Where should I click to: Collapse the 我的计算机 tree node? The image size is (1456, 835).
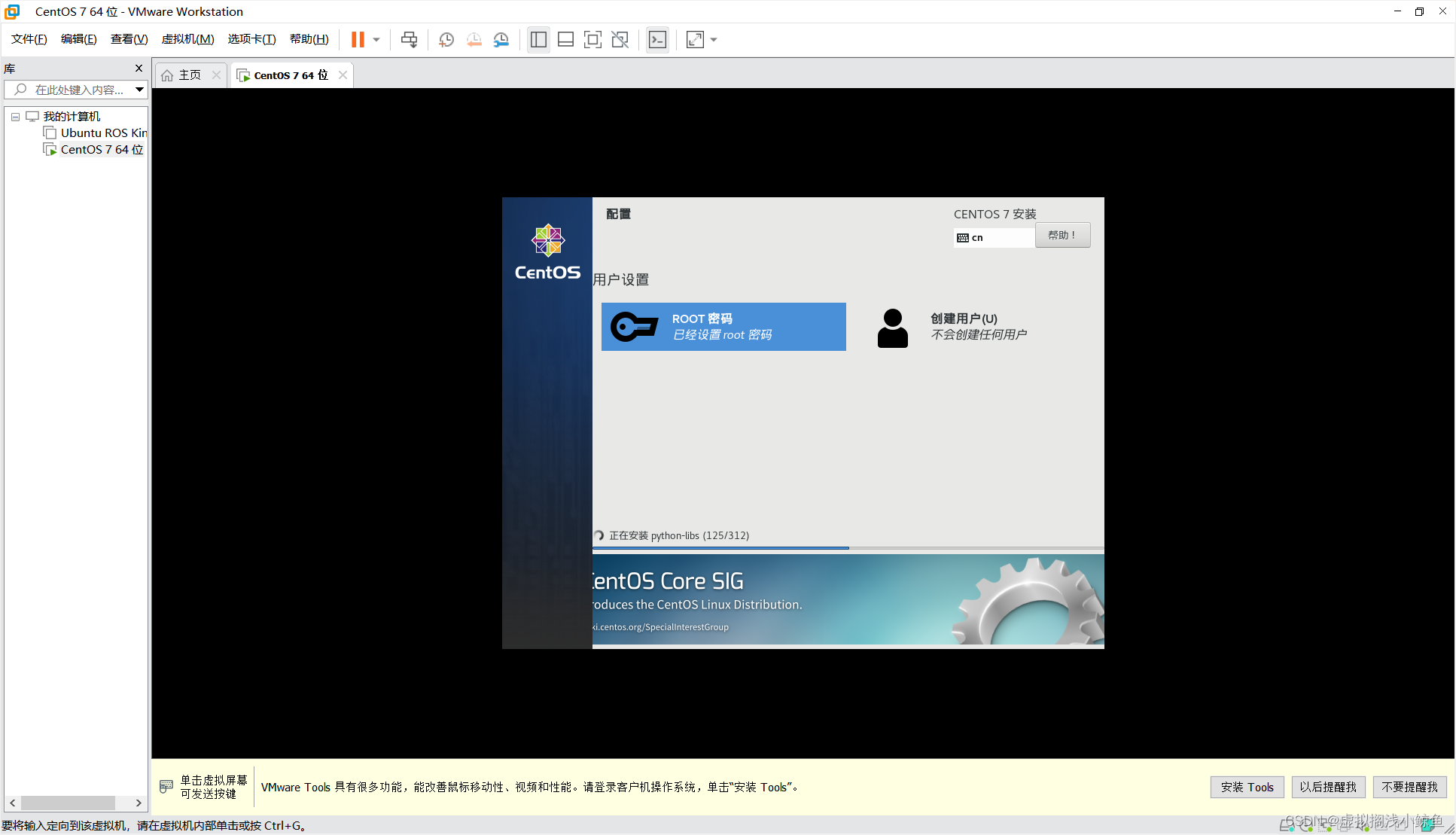(x=15, y=117)
